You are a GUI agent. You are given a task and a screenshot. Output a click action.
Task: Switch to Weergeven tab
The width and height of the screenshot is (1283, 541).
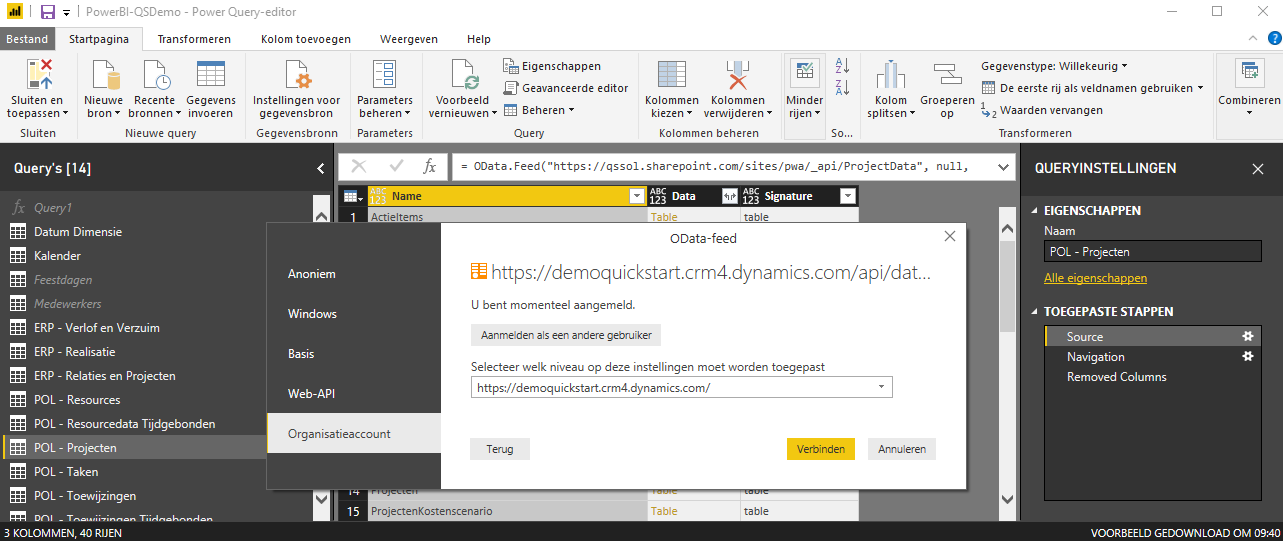coord(409,39)
